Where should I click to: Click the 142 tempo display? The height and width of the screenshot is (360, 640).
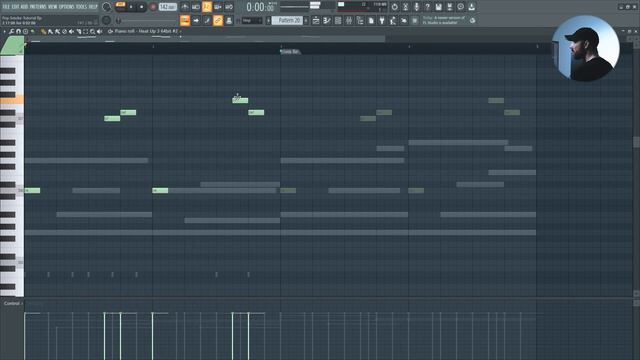(168, 7)
